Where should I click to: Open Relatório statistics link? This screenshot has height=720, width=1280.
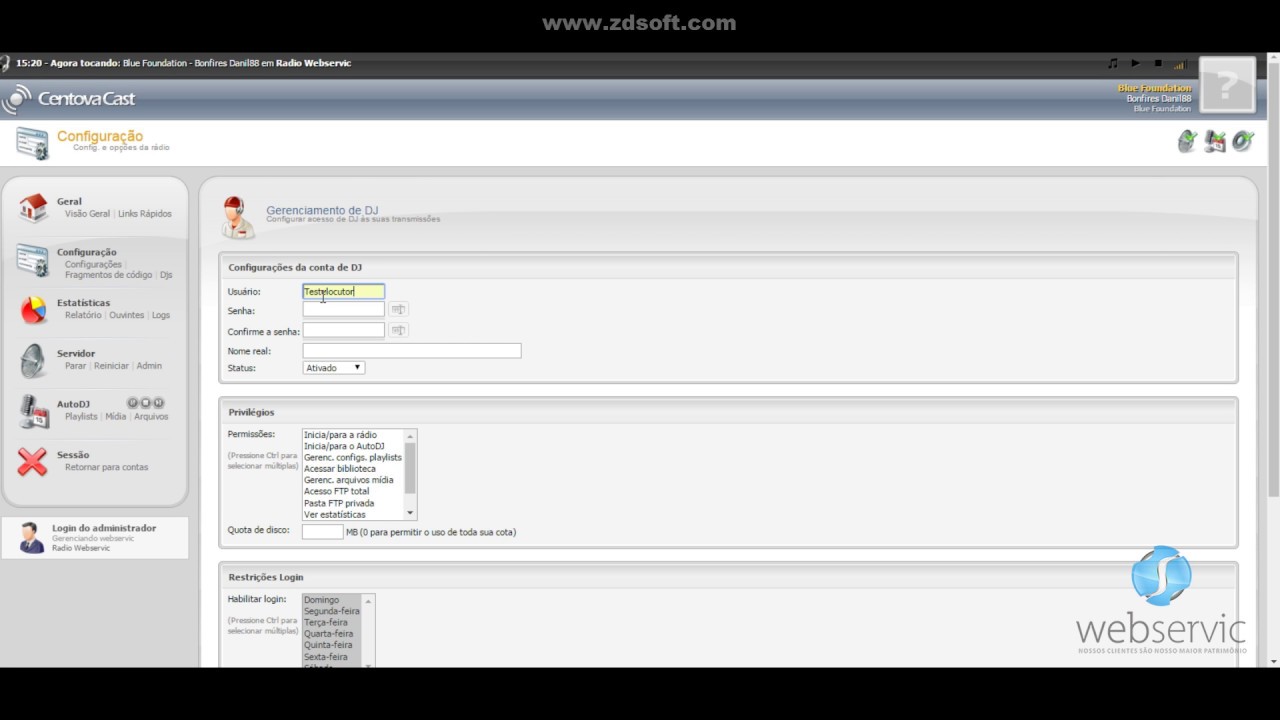pos(84,315)
